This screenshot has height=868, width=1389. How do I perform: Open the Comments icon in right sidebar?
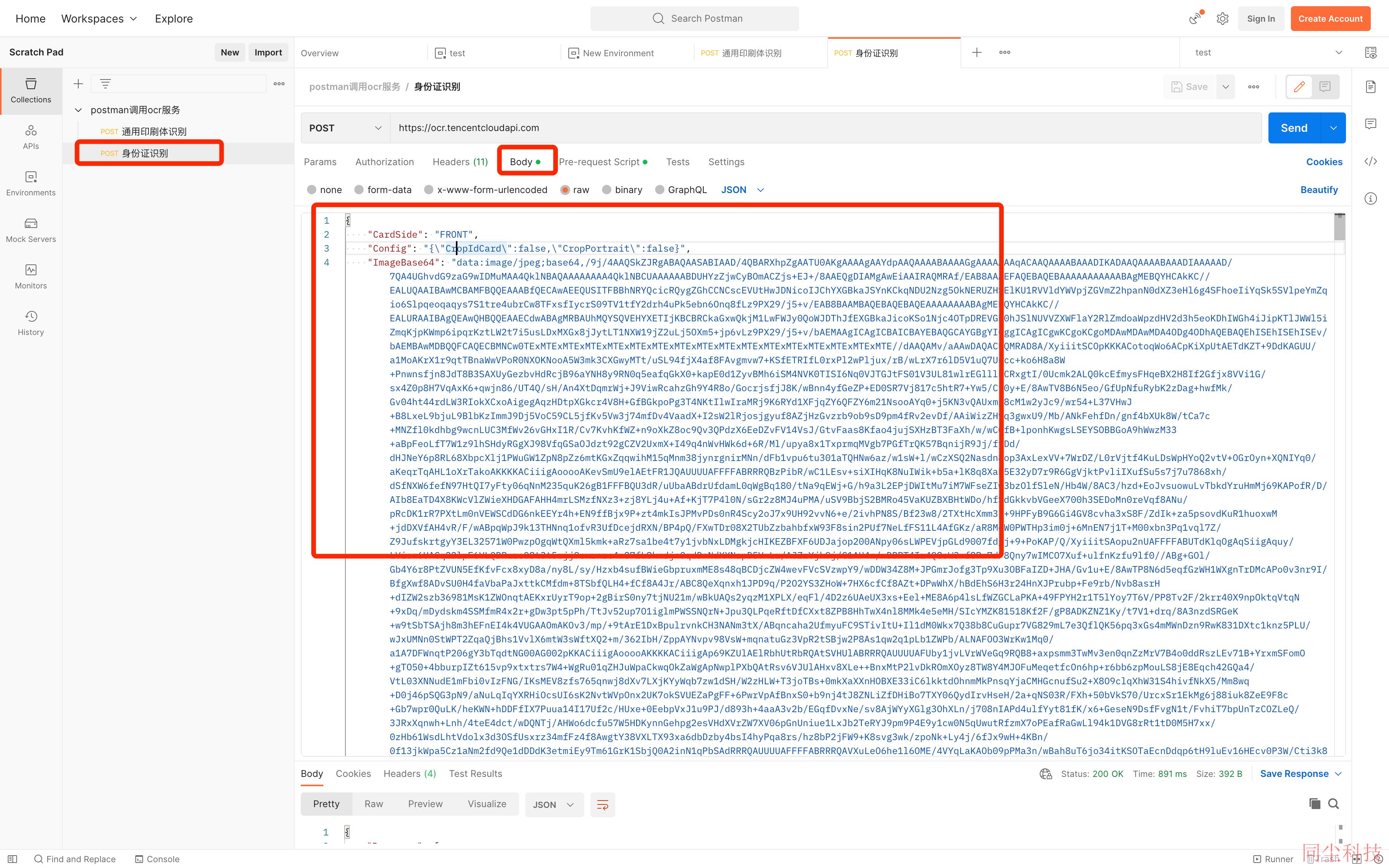coord(1371,124)
